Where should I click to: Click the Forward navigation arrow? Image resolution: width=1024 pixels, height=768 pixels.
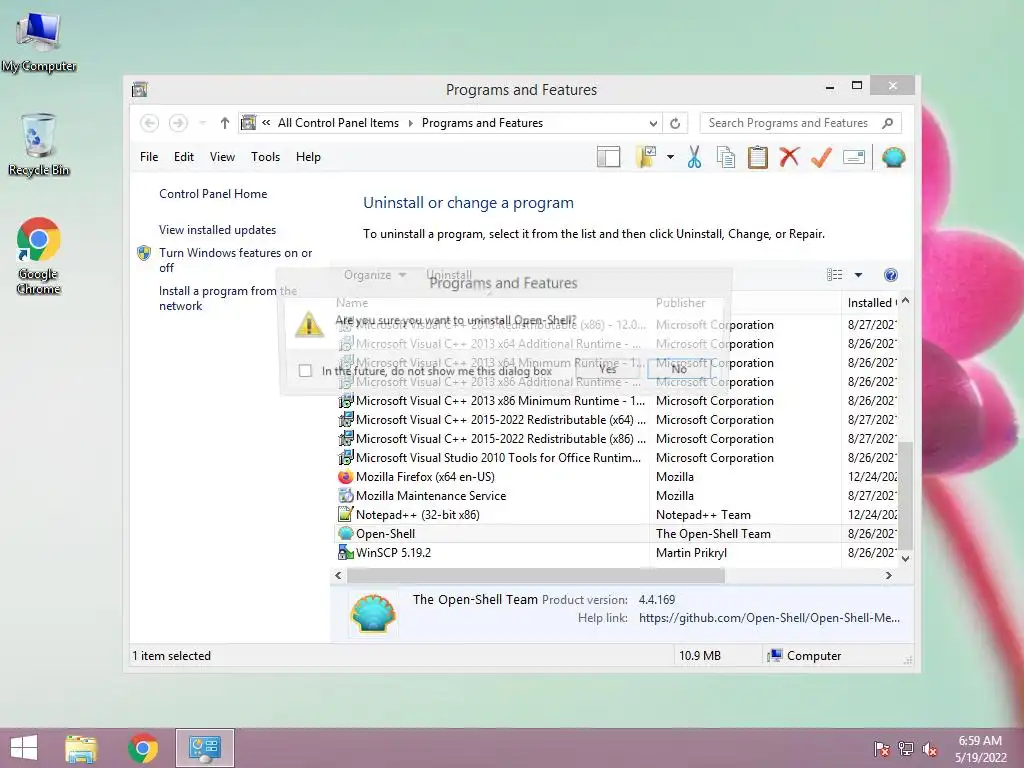tap(178, 123)
